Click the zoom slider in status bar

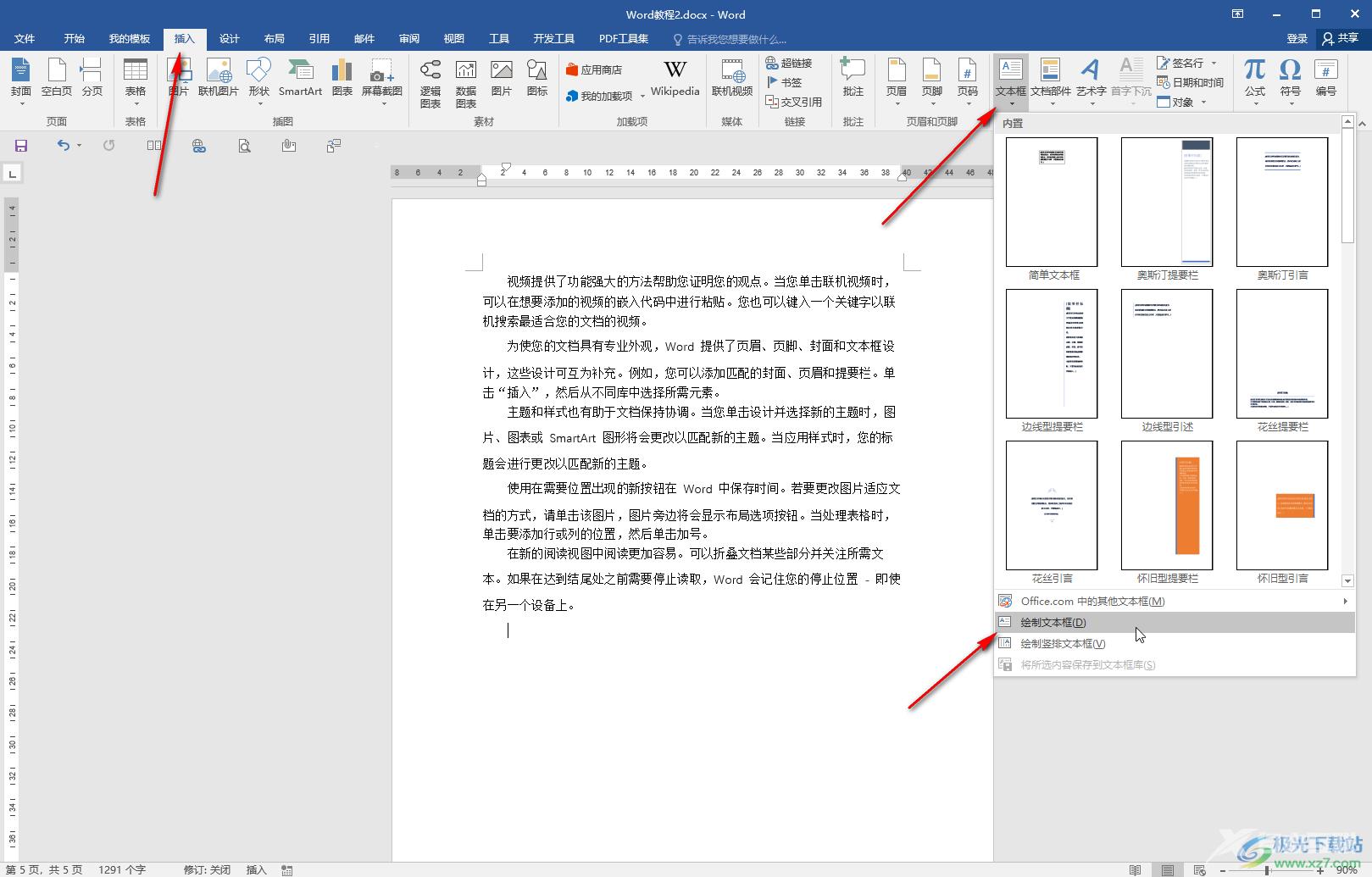pyautogui.click(x=1268, y=870)
